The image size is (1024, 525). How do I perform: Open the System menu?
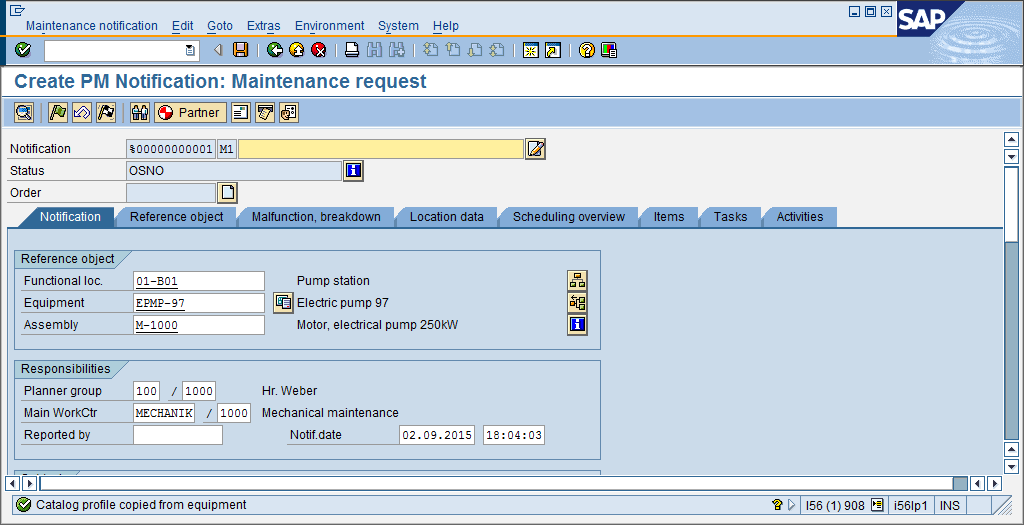(x=398, y=26)
